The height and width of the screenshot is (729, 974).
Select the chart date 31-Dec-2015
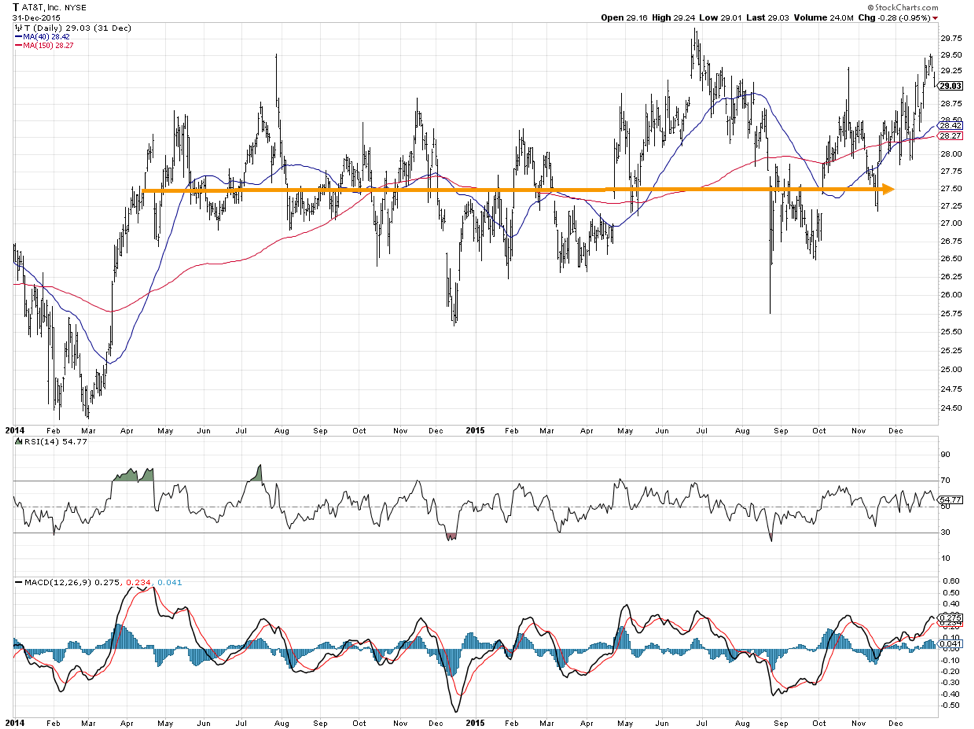(36, 18)
